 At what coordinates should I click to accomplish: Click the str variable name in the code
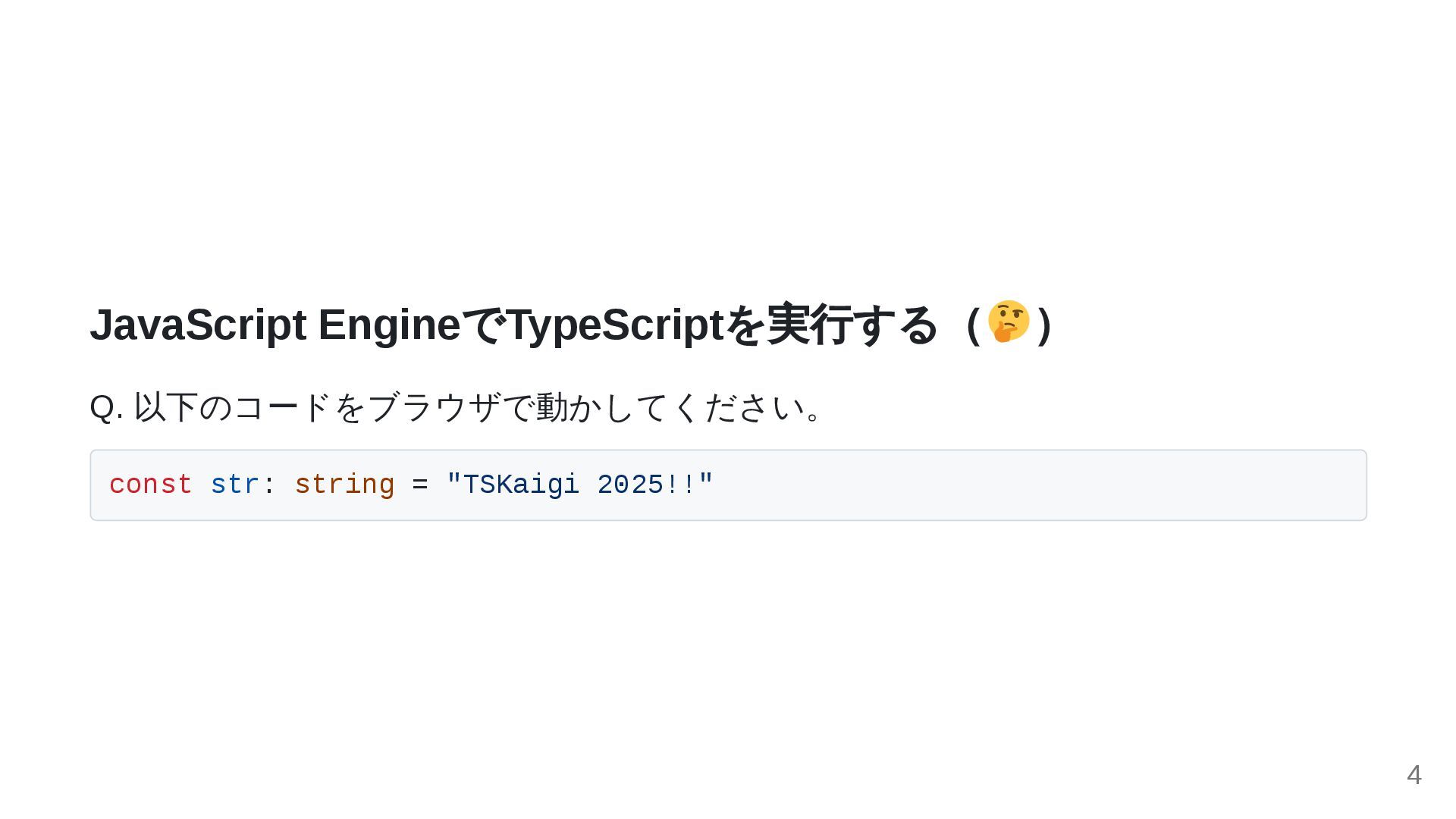coord(235,485)
